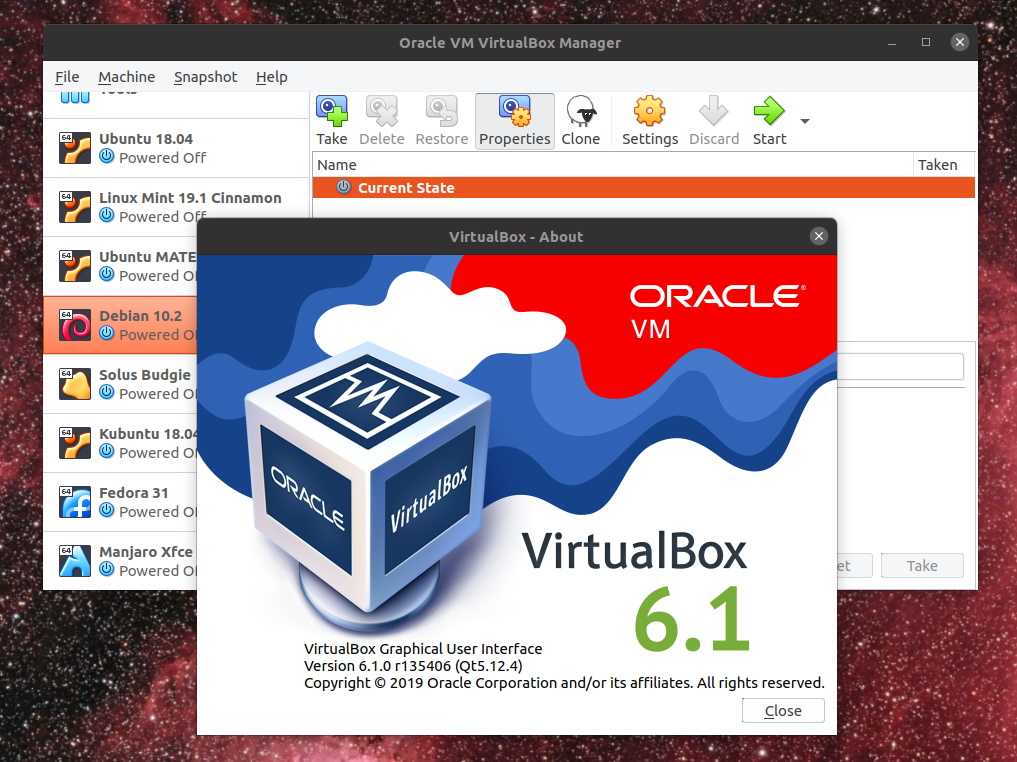This screenshot has width=1017, height=762.
Task: Open the Machine menu
Action: click(x=126, y=76)
